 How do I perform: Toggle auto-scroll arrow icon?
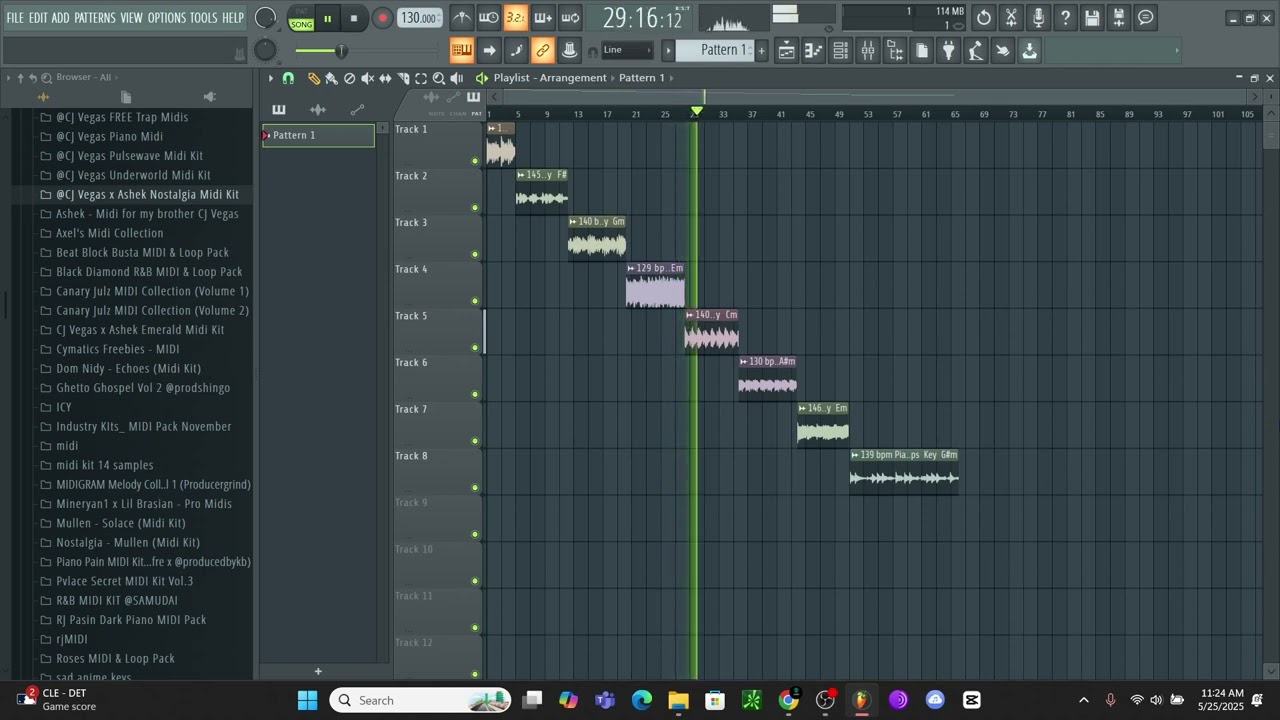[x=488, y=50]
